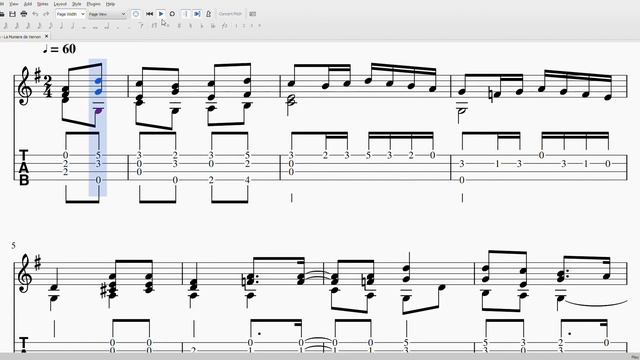Select the eighth note duration
This screenshot has width=640, height=360.
pyautogui.click(x=50, y=26)
